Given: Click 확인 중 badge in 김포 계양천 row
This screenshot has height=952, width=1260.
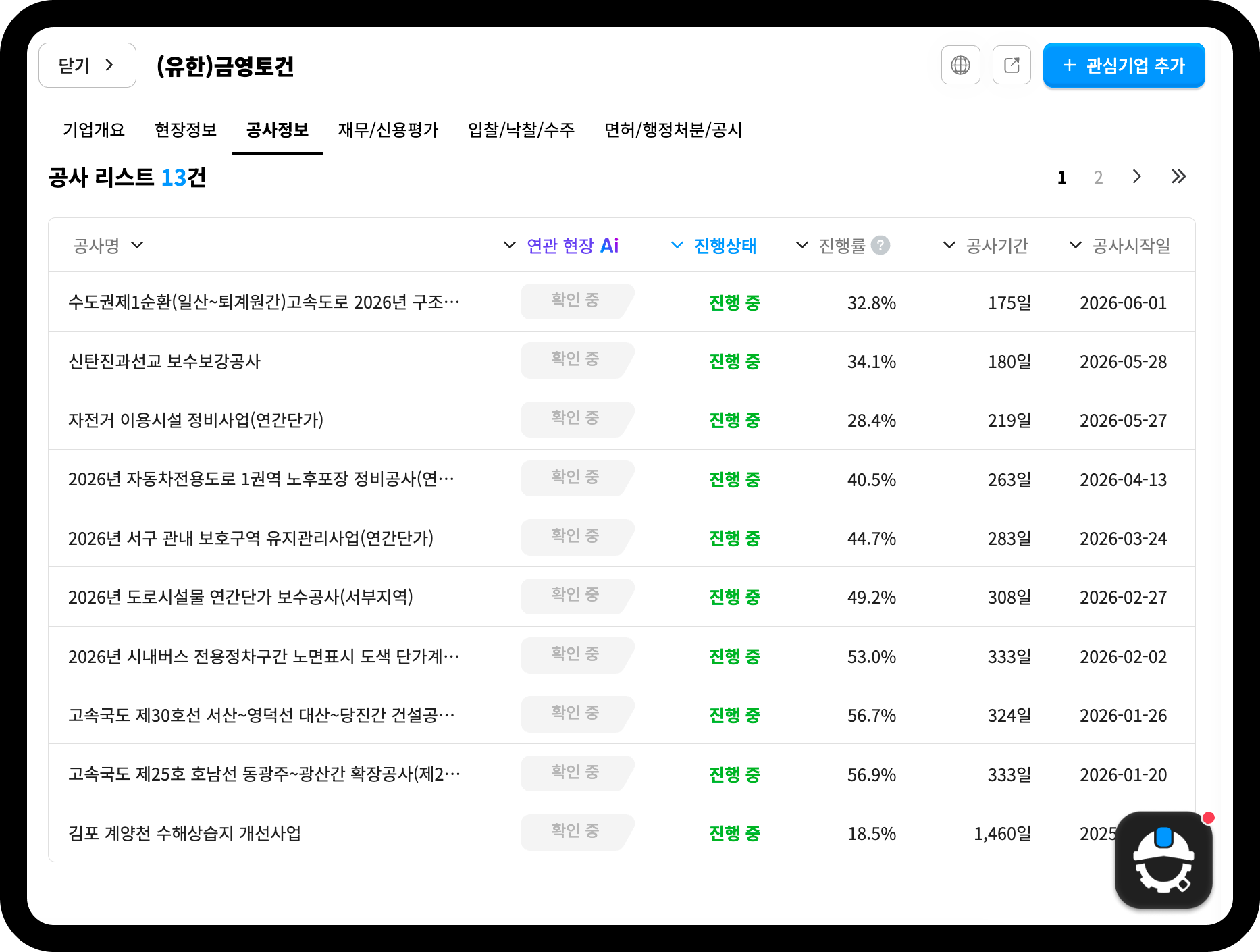Looking at the screenshot, I should pos(577,832).
